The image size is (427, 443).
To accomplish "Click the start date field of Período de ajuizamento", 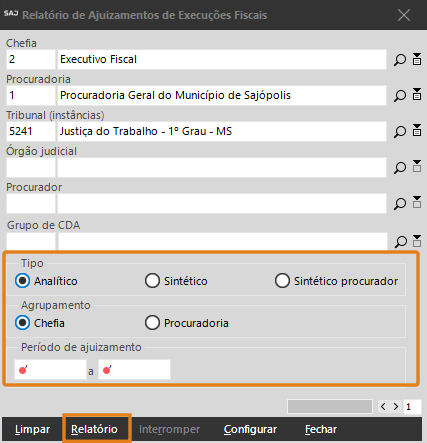I will [x=50, y=370].
